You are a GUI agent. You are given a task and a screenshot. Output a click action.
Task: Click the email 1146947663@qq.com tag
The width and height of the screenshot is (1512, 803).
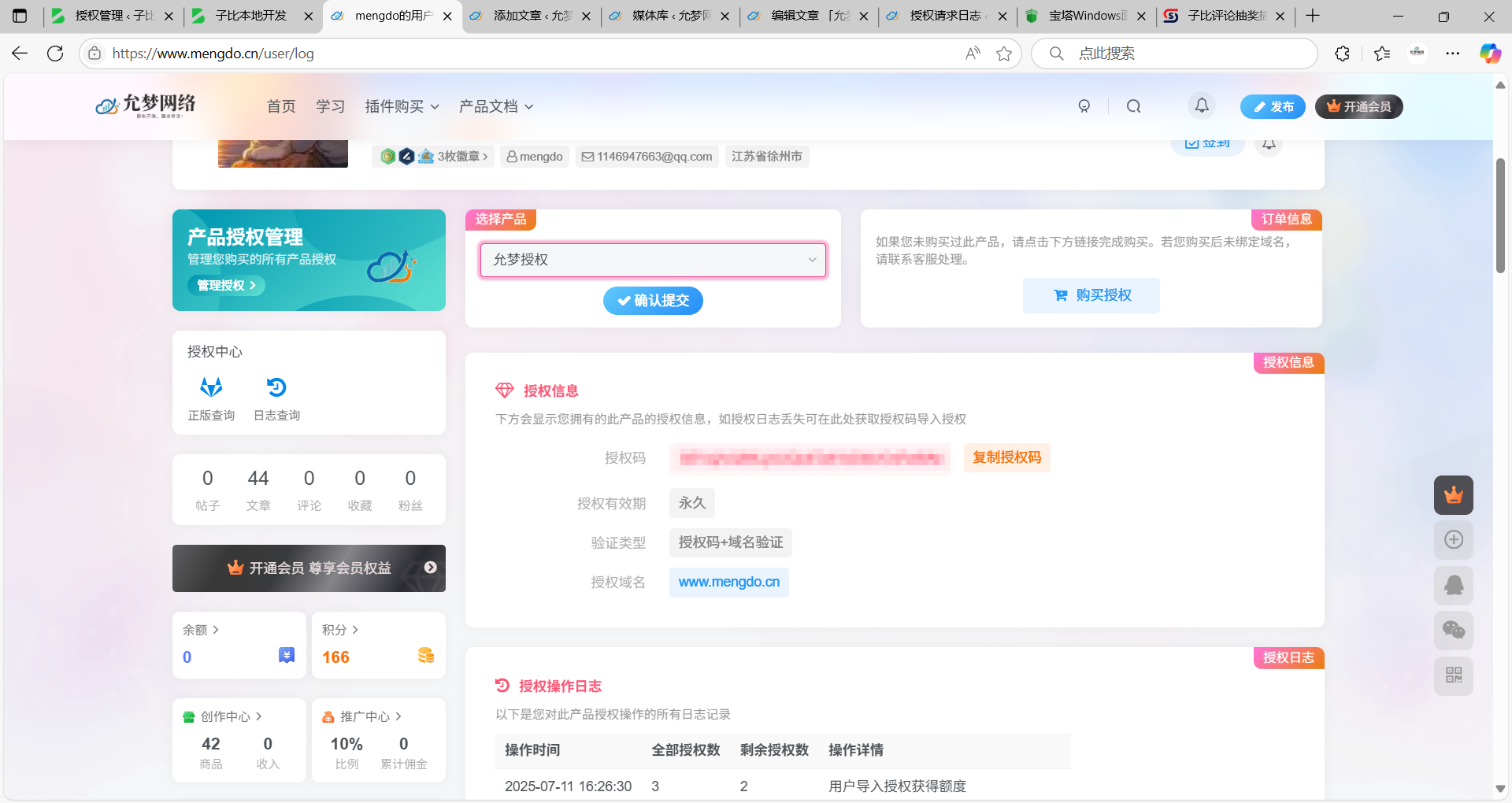[x=647, y=157]
